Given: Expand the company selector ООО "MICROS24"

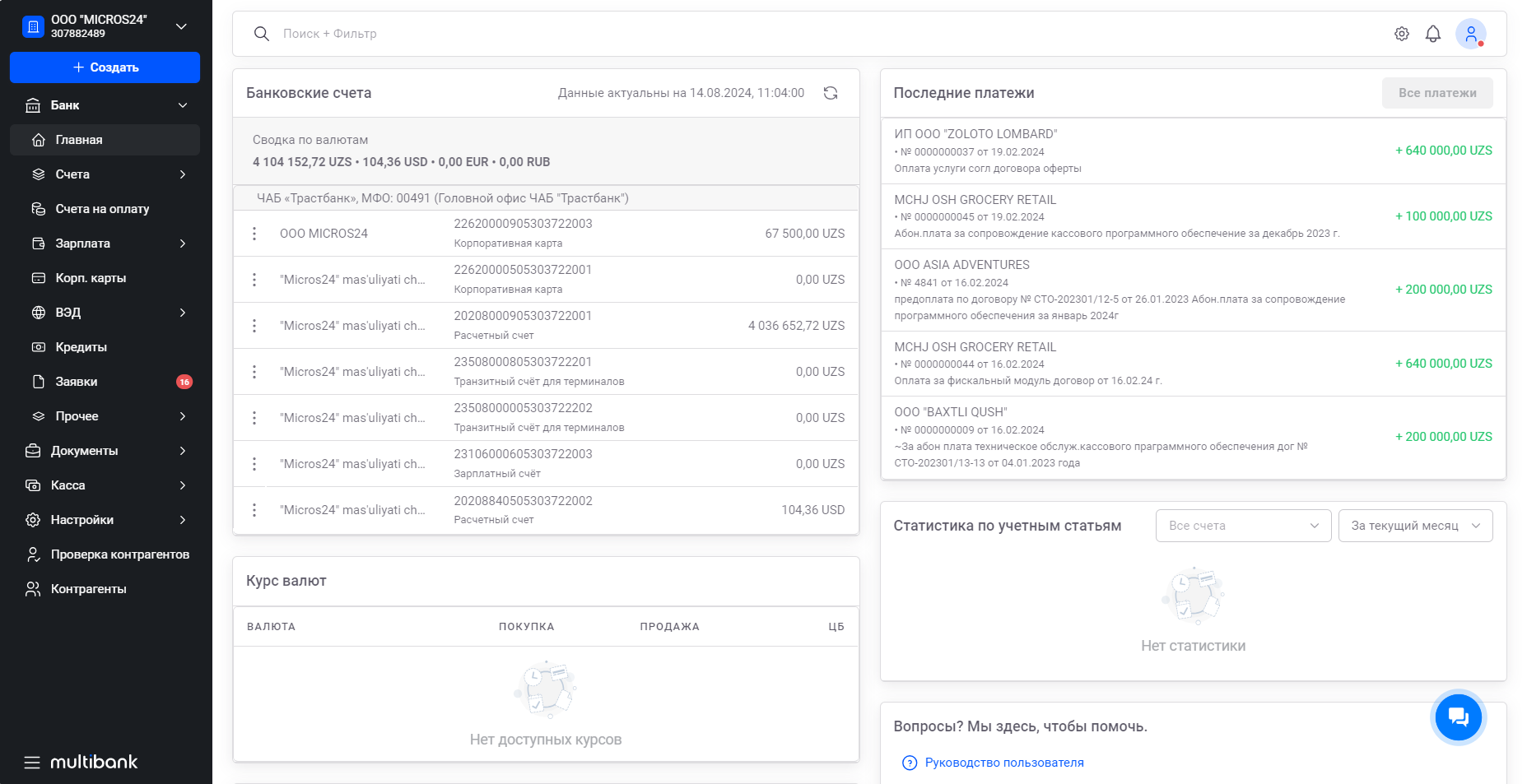Looking at the screenshot, I should pyautogui.click(x=181, y=26).
